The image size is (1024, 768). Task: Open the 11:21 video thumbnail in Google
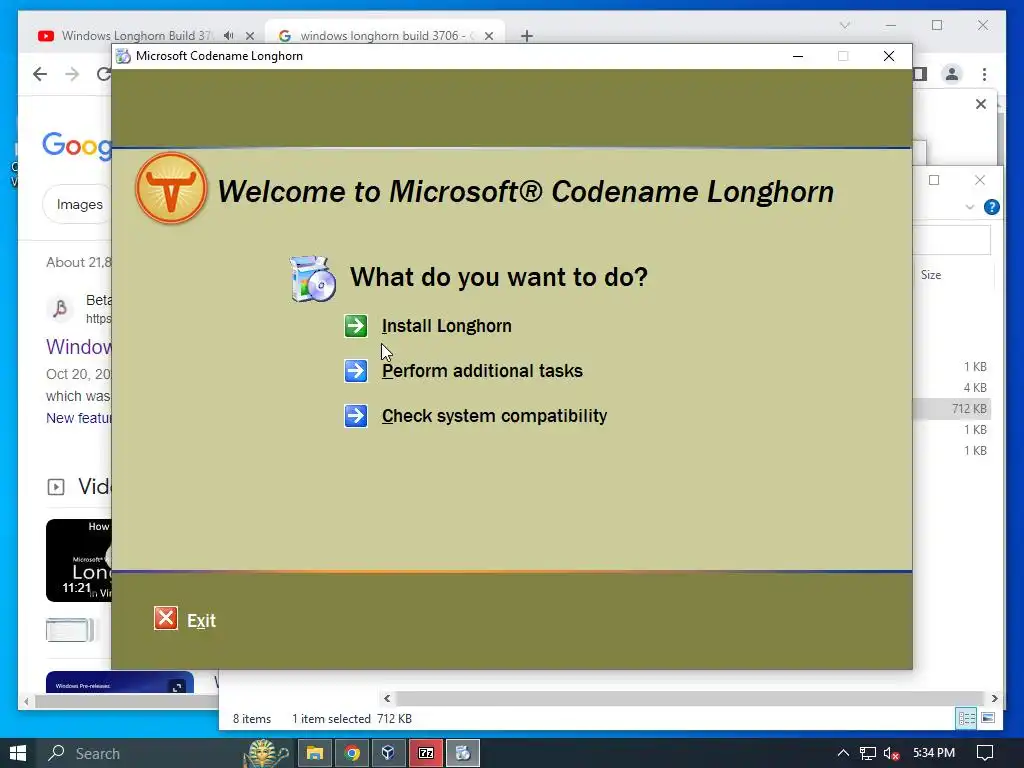[x=78, y=560]
